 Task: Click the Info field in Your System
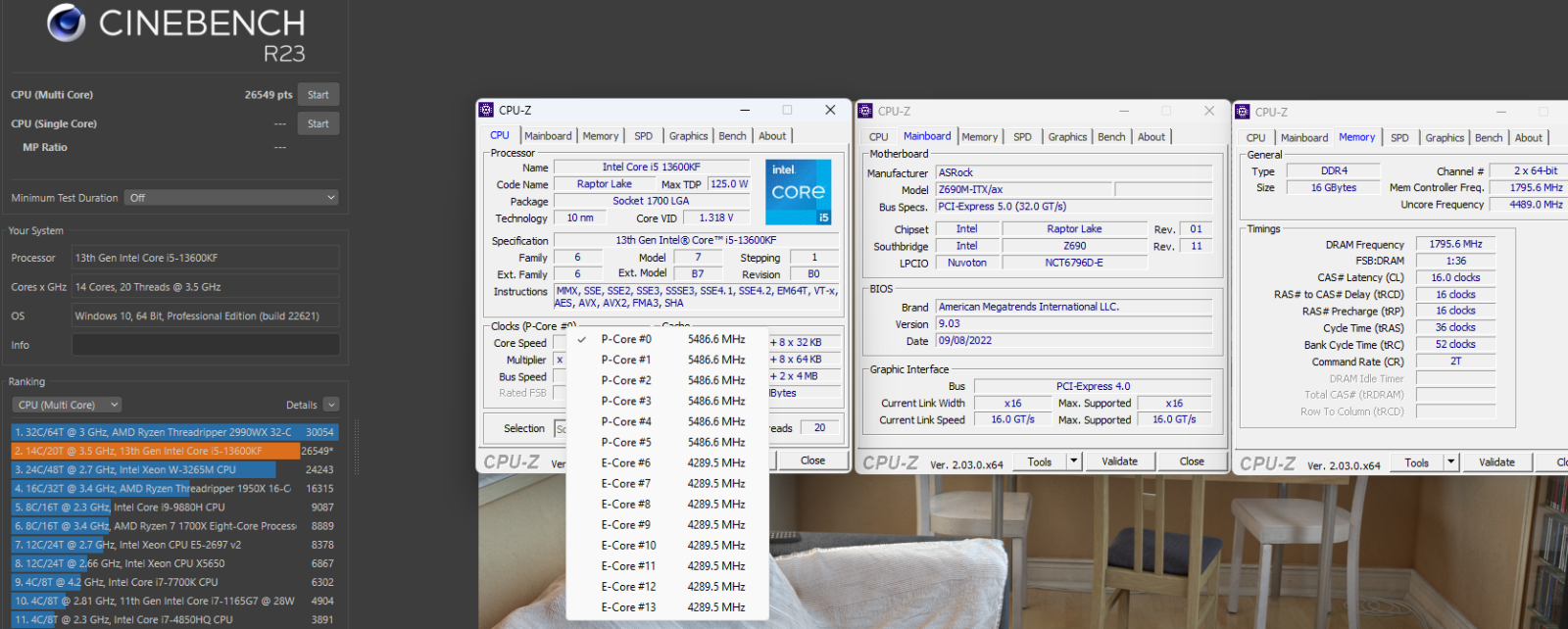(x=206, y=345)
